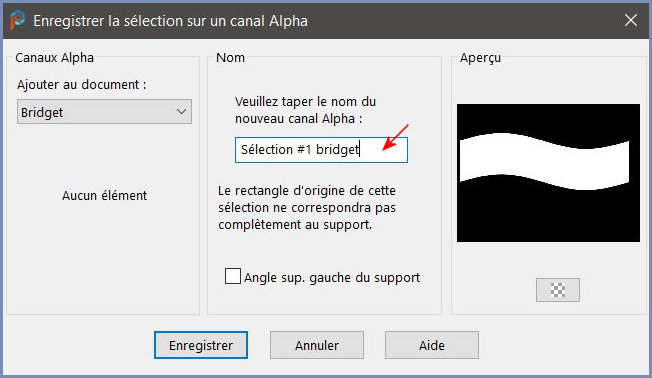The image size is (652, 378).
Task: Click the black Aperçu preview image
Action: (548, 173)
